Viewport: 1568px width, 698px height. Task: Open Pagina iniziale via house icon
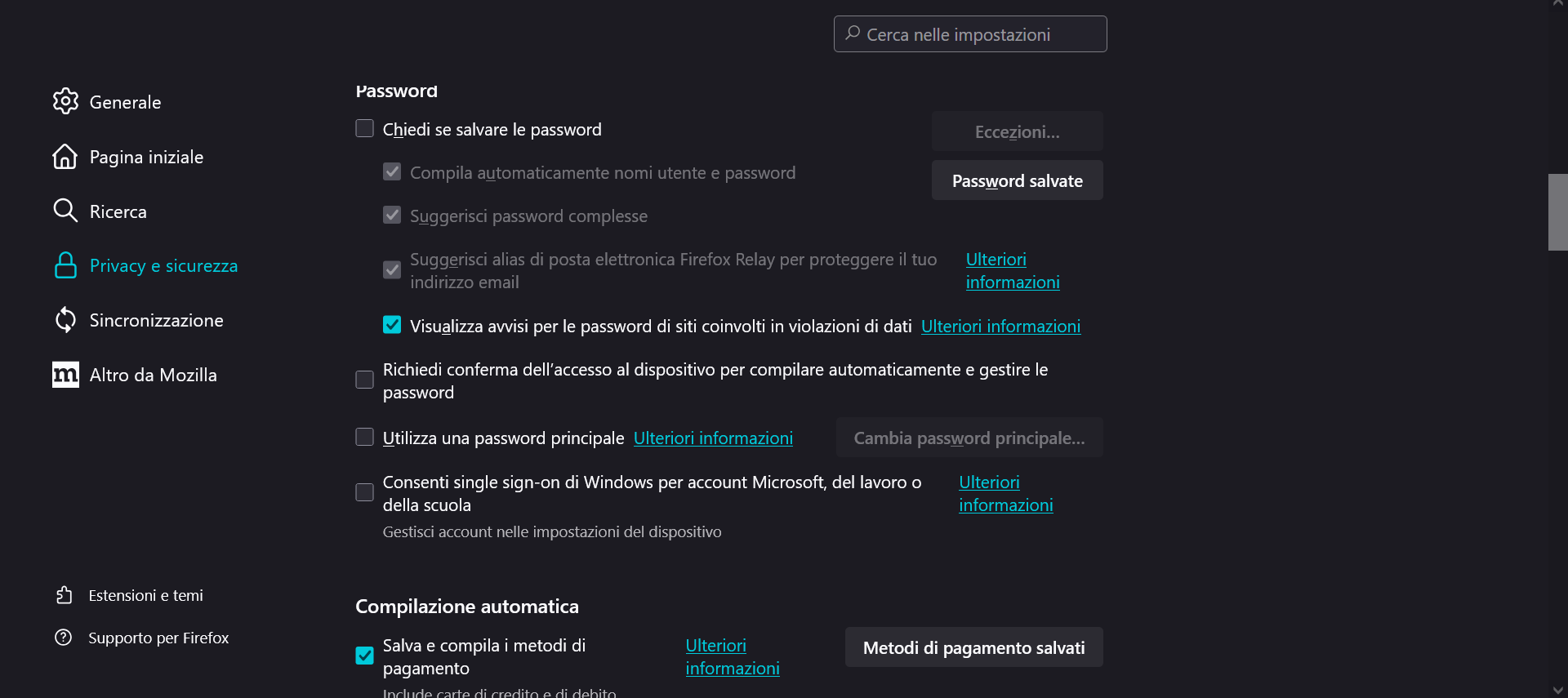(65, 156)
